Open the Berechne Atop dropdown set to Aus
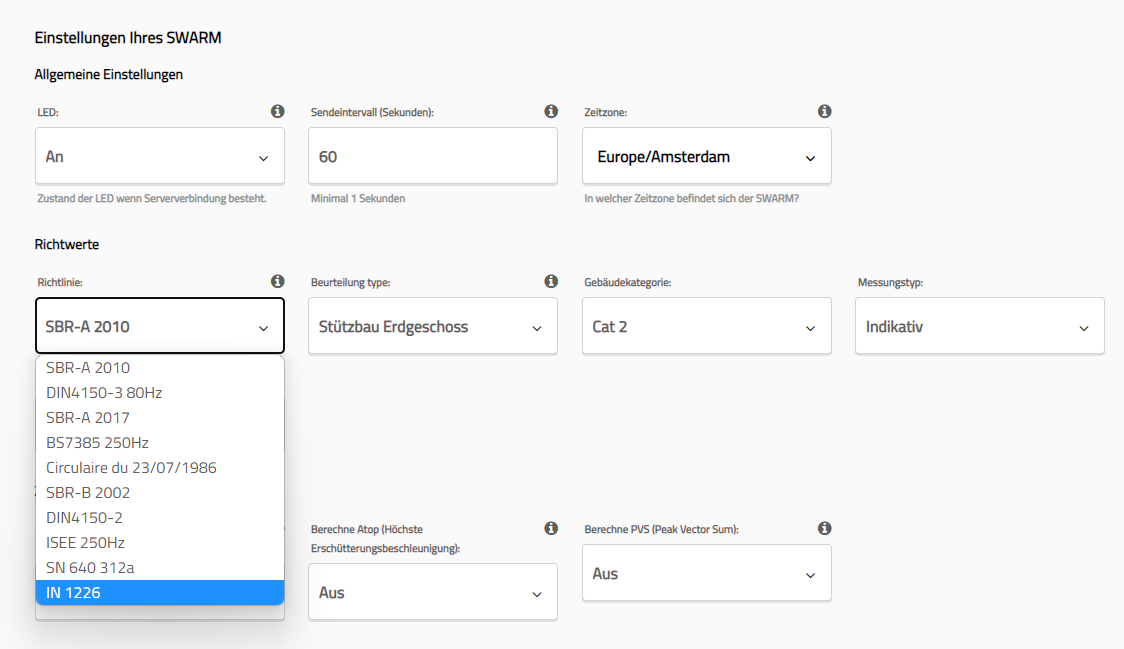 [x=432, y=593]
